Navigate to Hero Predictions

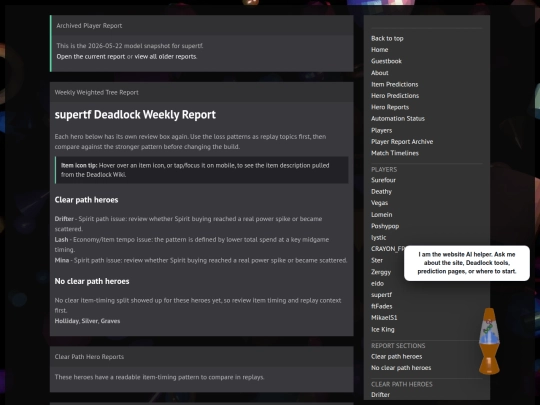click(x=395, y=96)
